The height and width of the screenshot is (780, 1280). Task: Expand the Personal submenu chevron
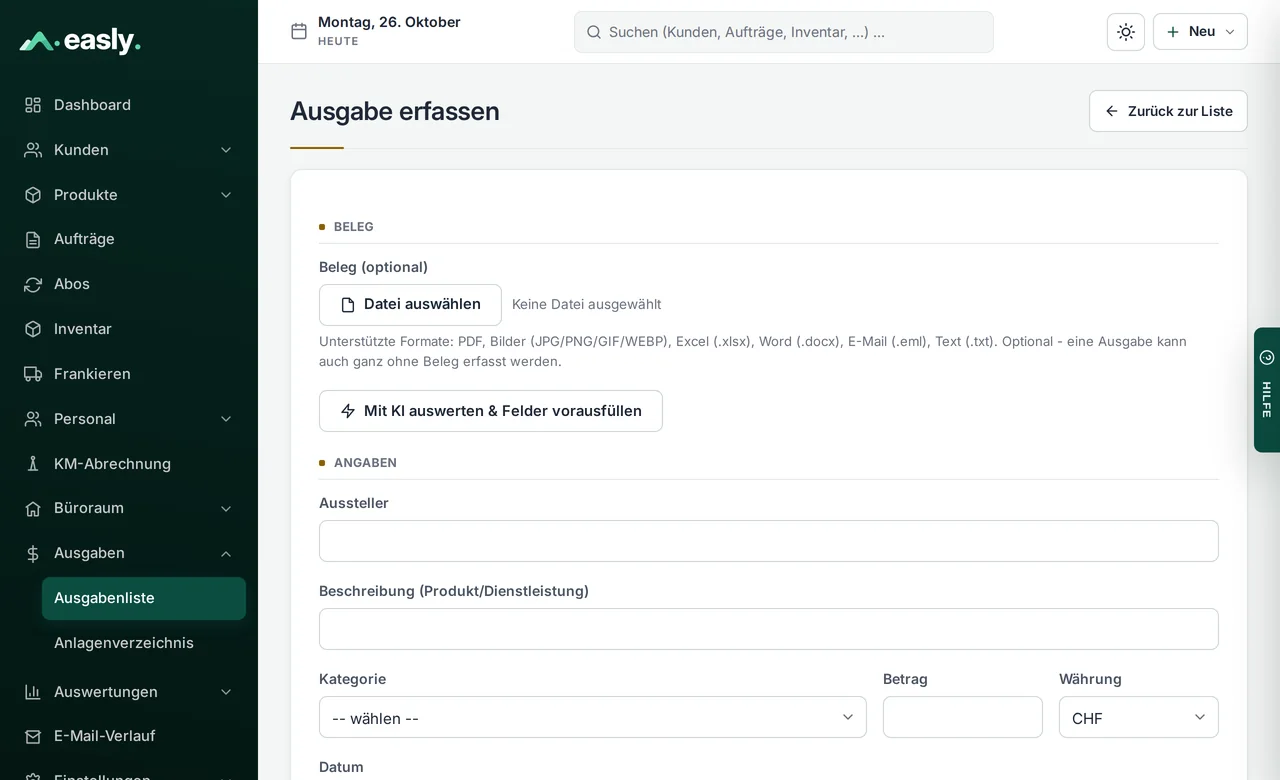click(x=226, y=419)
